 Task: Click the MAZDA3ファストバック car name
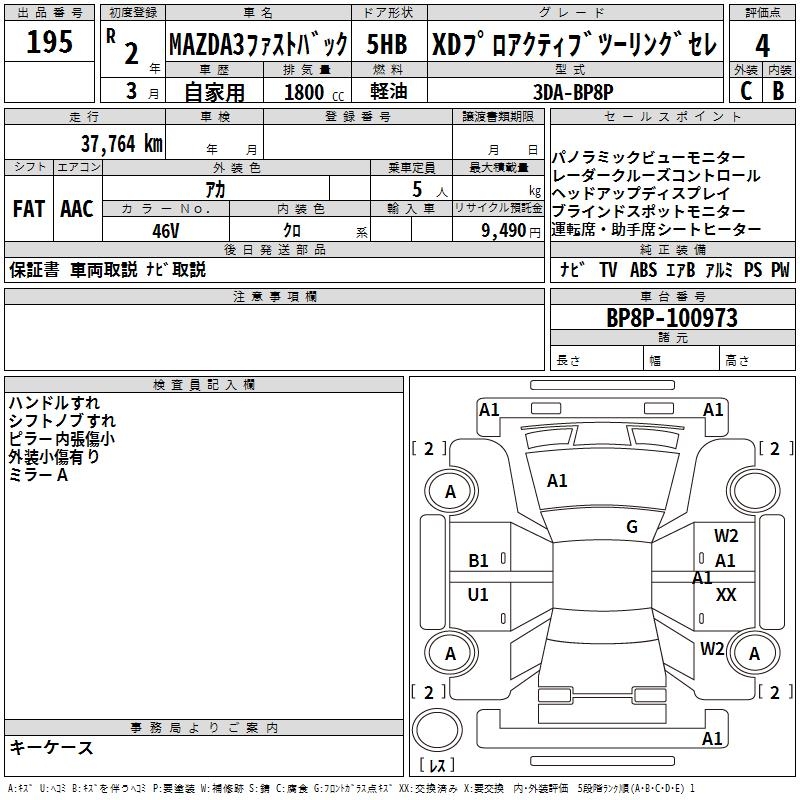(258, 45)
